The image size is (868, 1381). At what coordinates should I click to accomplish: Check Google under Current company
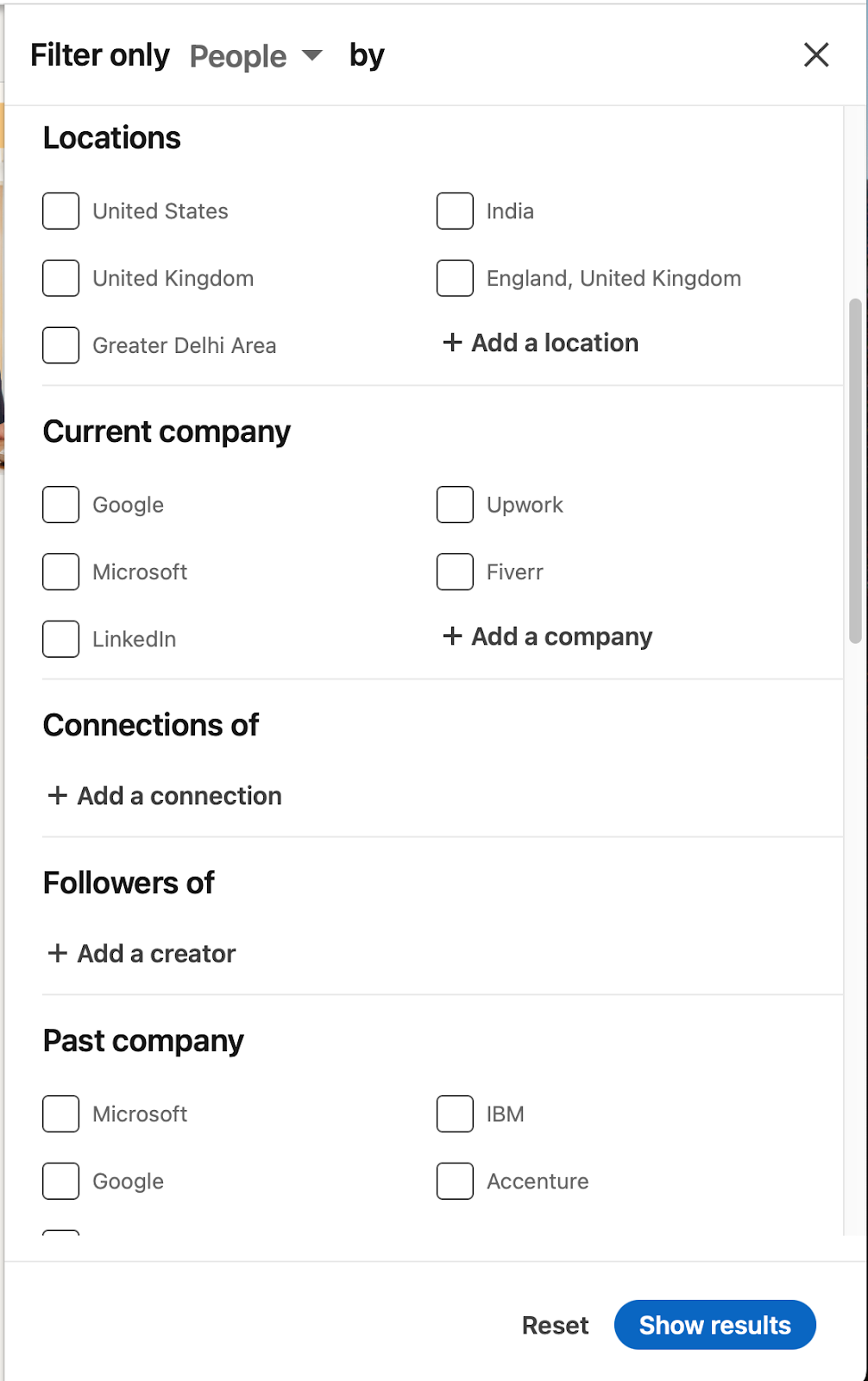click(61, 504)
